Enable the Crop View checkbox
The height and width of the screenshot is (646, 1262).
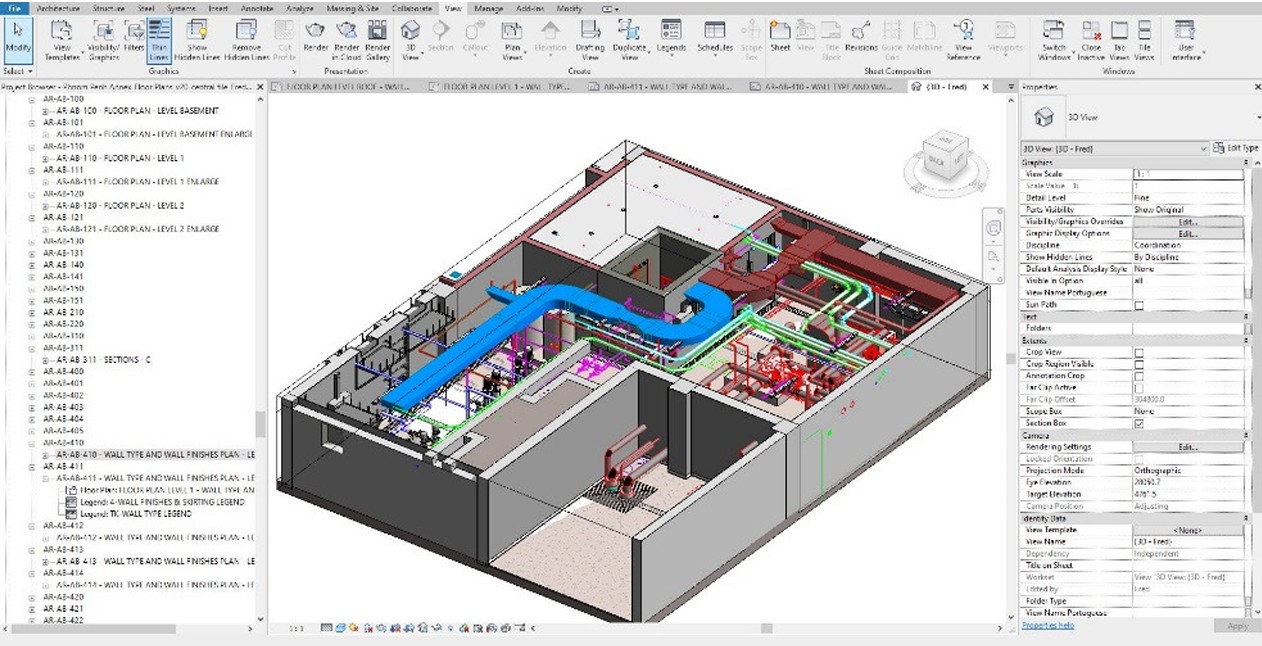coord(1139,353)
